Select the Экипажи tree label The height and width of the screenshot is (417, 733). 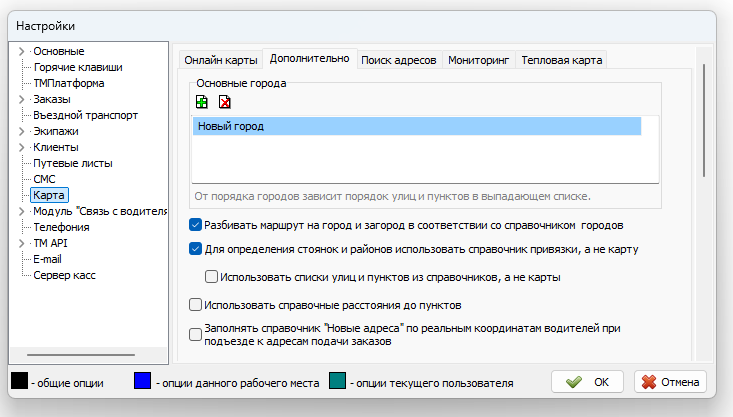(x=56, y=131)
